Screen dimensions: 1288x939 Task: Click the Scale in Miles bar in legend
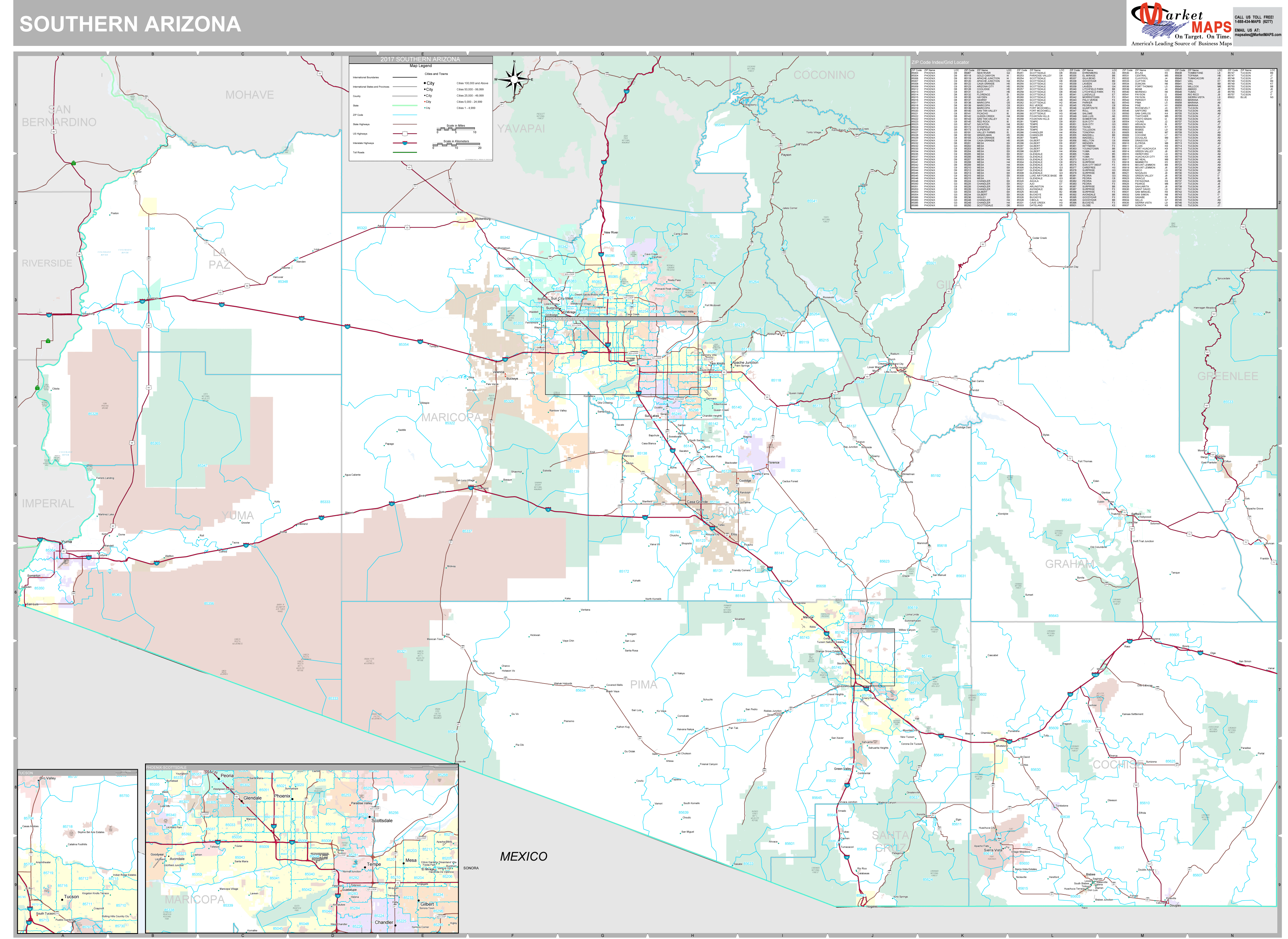tap(456, 130)
